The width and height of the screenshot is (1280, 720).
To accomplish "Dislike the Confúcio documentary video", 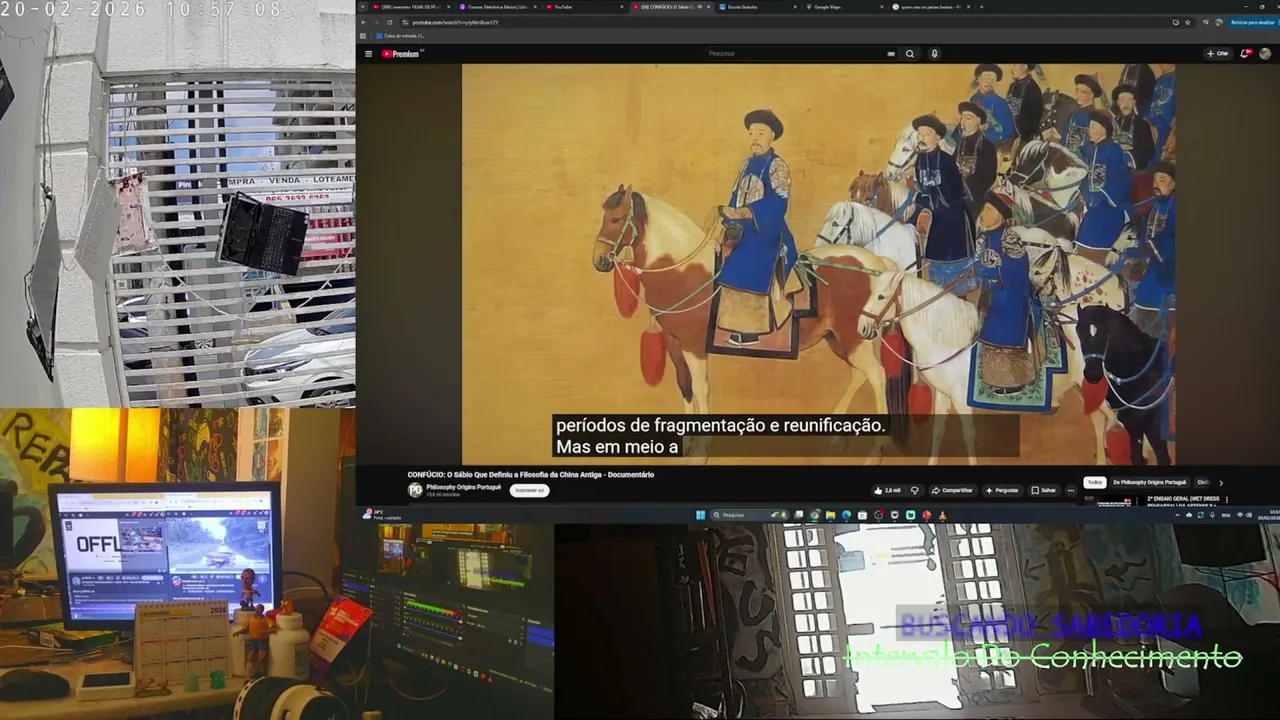I will [915, 490].
